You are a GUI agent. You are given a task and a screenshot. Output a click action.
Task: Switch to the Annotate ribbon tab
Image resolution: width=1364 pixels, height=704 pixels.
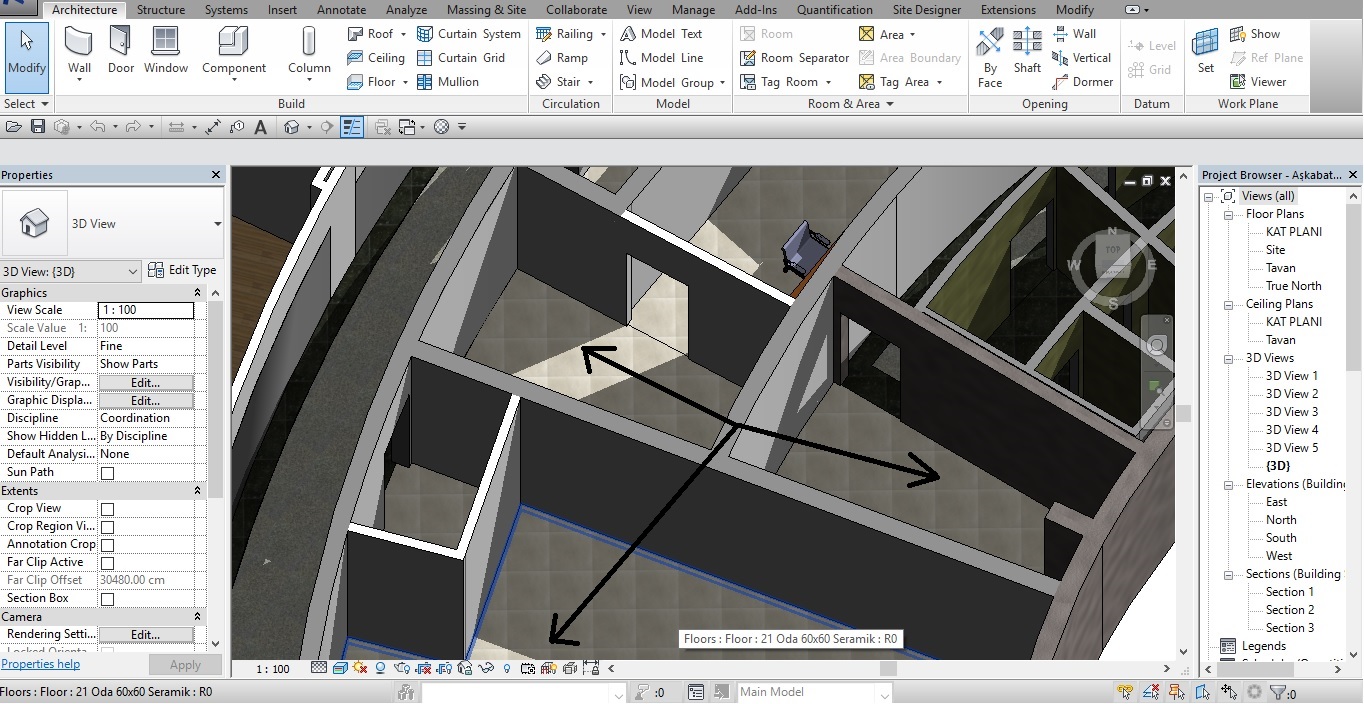(341, 10)
